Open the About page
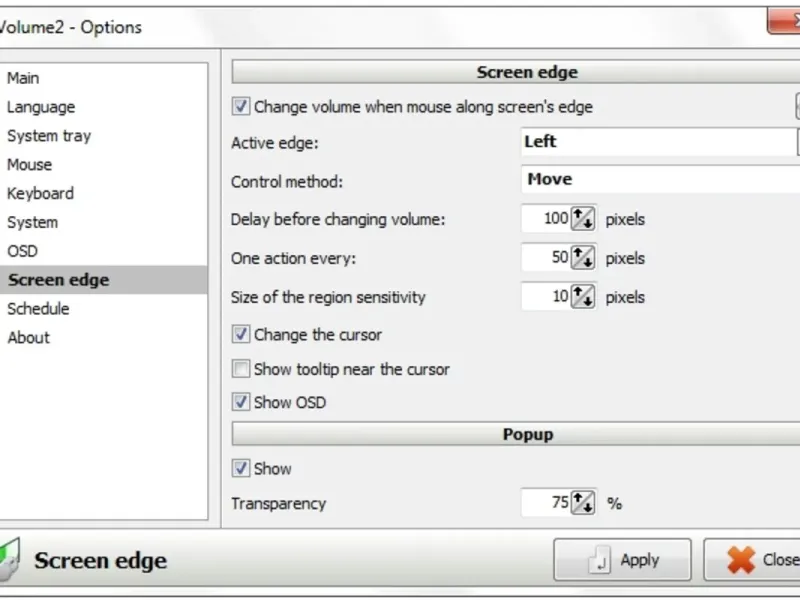This screenshot has width=800, height=600. [x=29, y=338]
